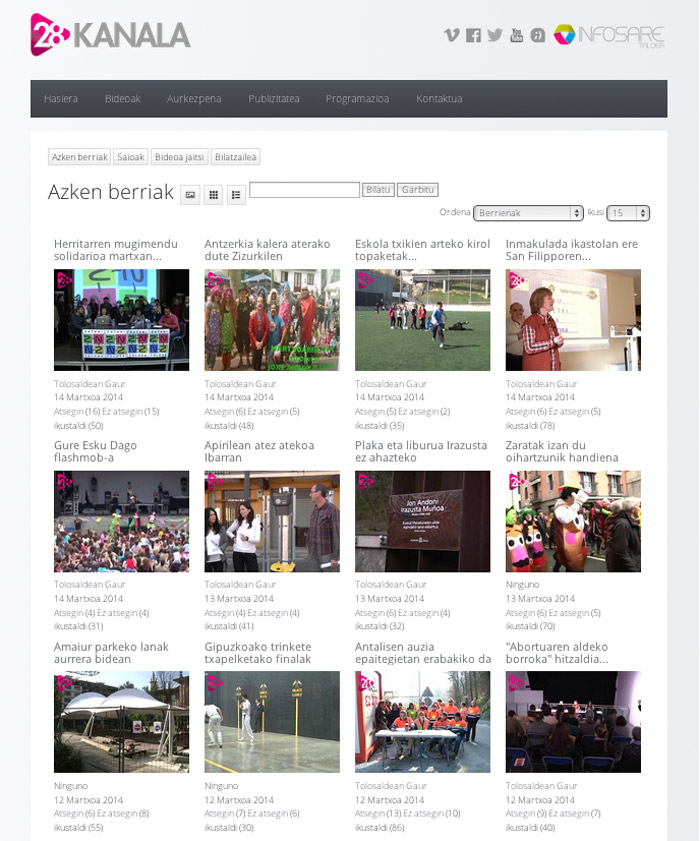Click title 'Inmakulada ikastolan ere San Filipporen...'

pyautogui.click(x=572, y=250)
